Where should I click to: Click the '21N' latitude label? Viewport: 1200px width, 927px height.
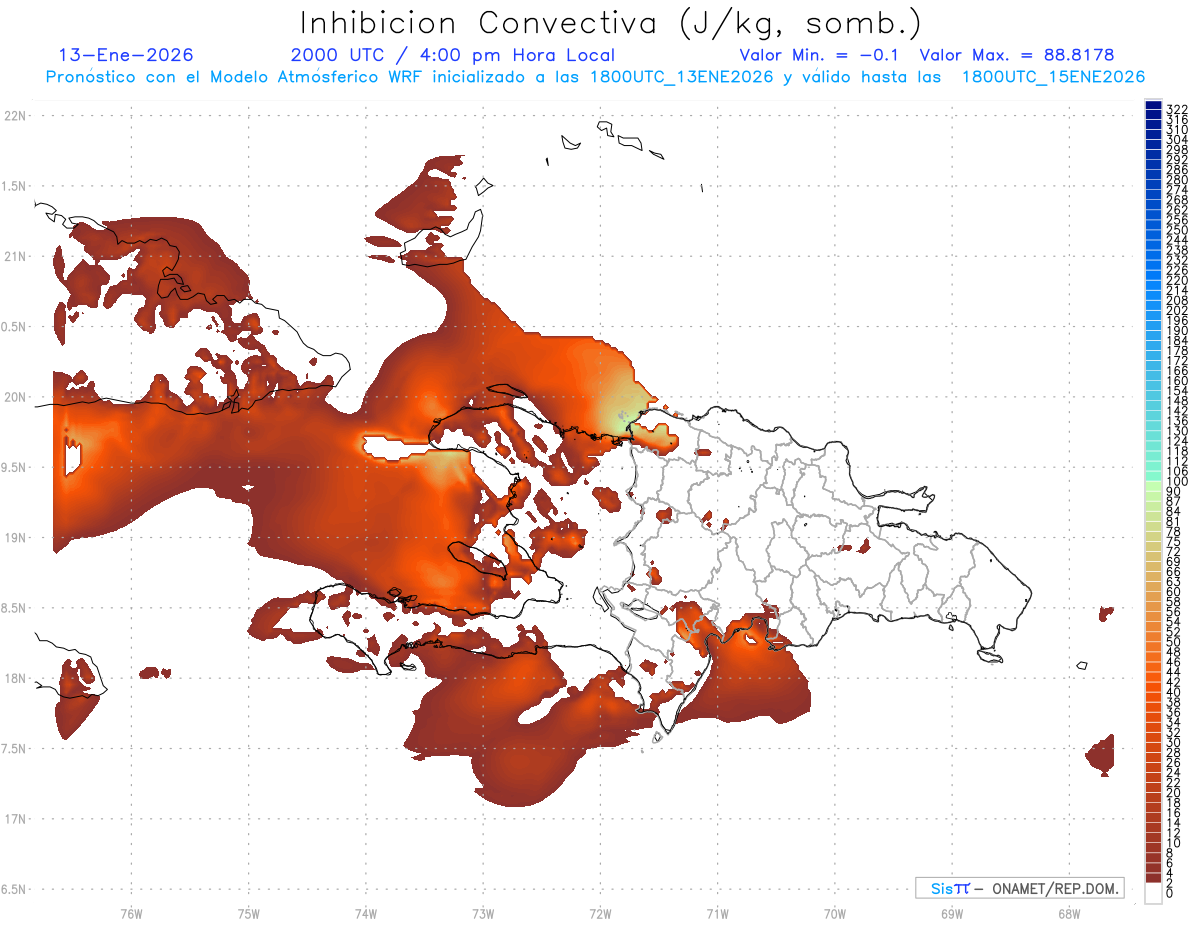tap(15, 256)
